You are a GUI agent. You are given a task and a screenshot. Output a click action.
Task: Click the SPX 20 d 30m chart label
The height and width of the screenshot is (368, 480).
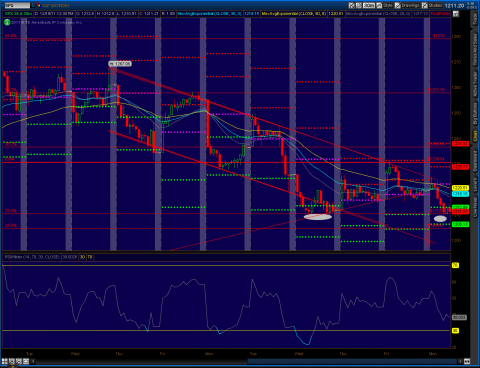tap(18, 14)
